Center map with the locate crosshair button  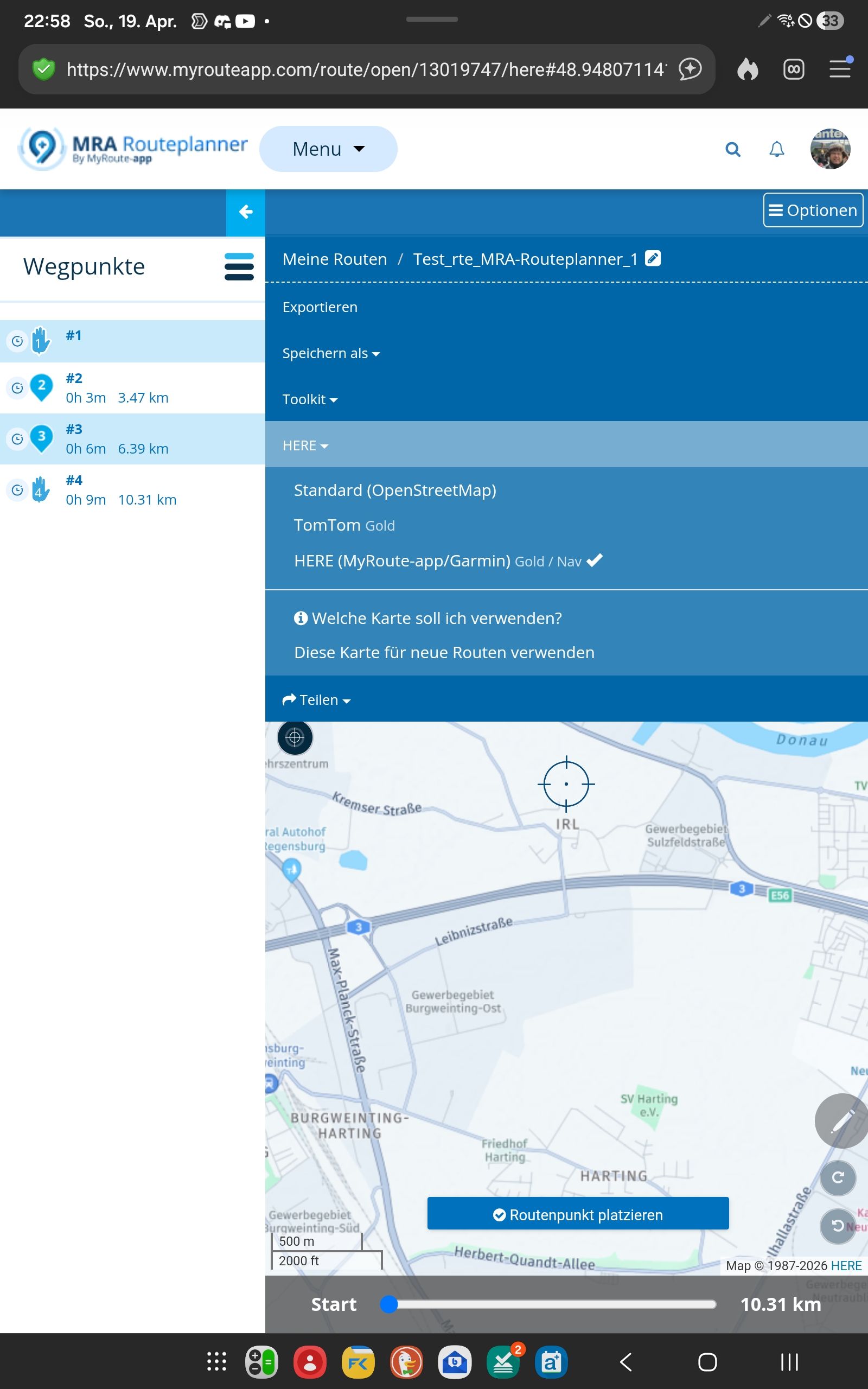295,737
